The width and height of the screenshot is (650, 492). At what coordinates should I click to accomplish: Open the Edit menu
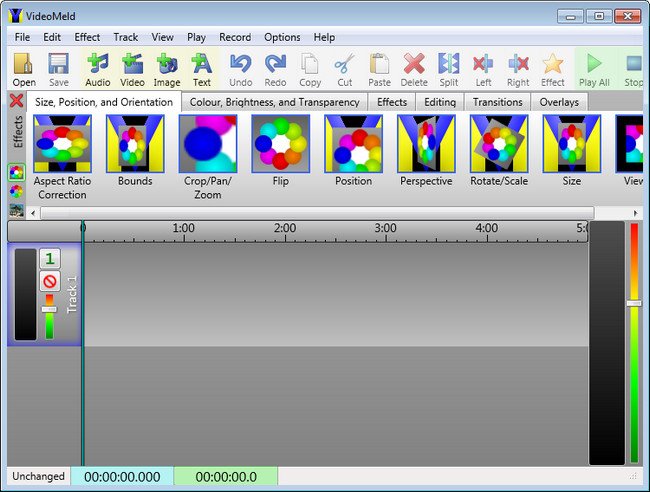point(52,37)
